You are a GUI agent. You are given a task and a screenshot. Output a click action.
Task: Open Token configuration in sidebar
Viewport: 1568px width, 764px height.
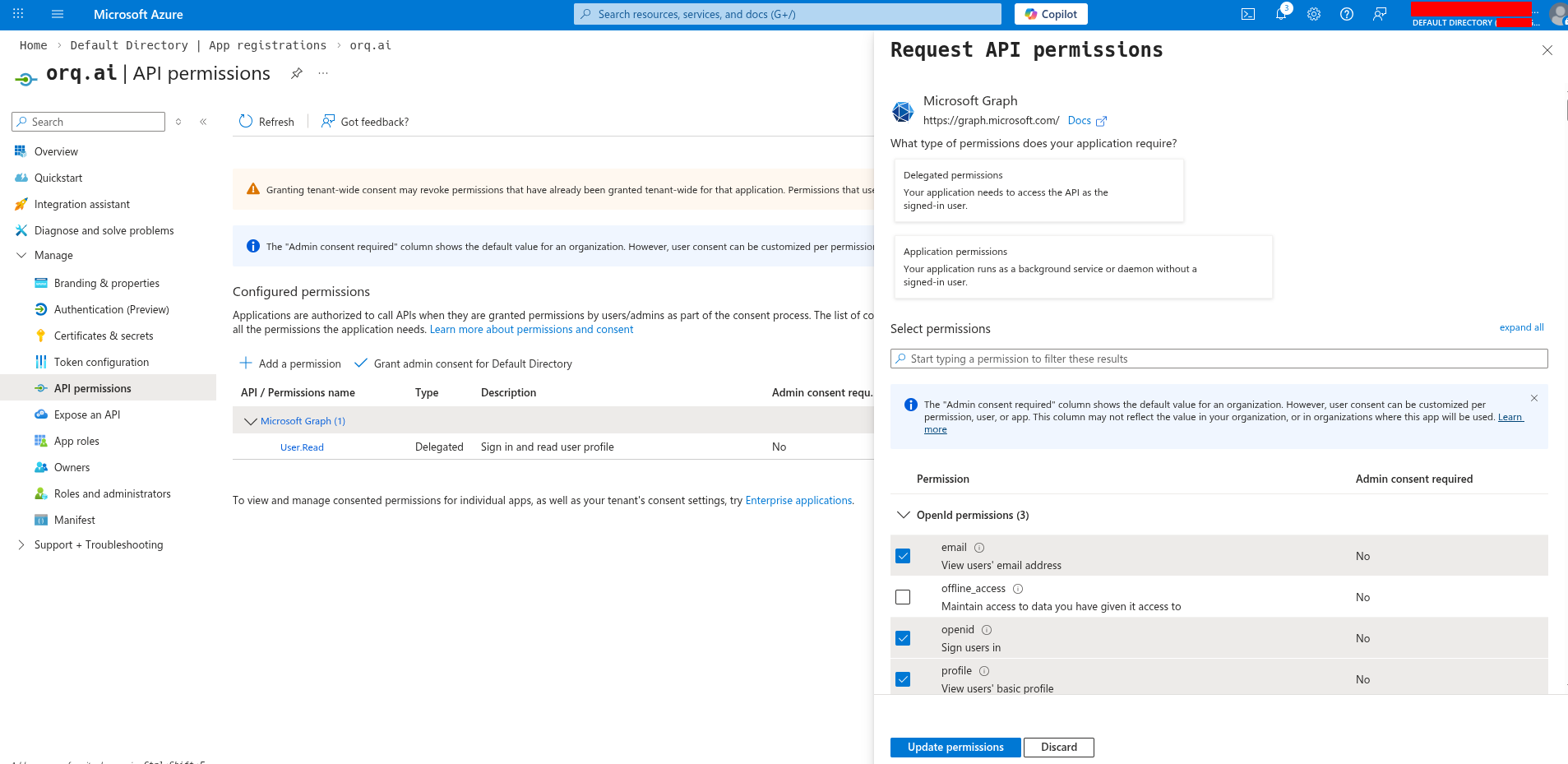[101, 362]
